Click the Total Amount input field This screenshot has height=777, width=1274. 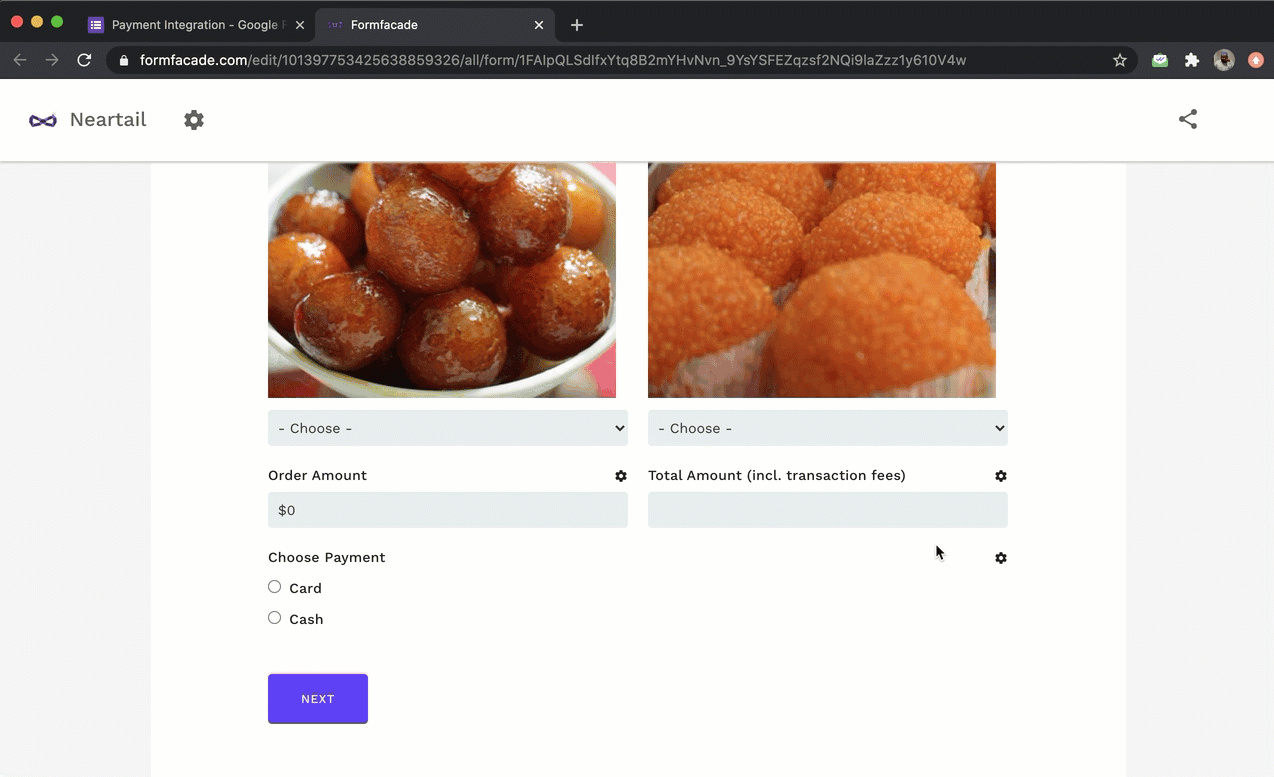coord(827,510)
